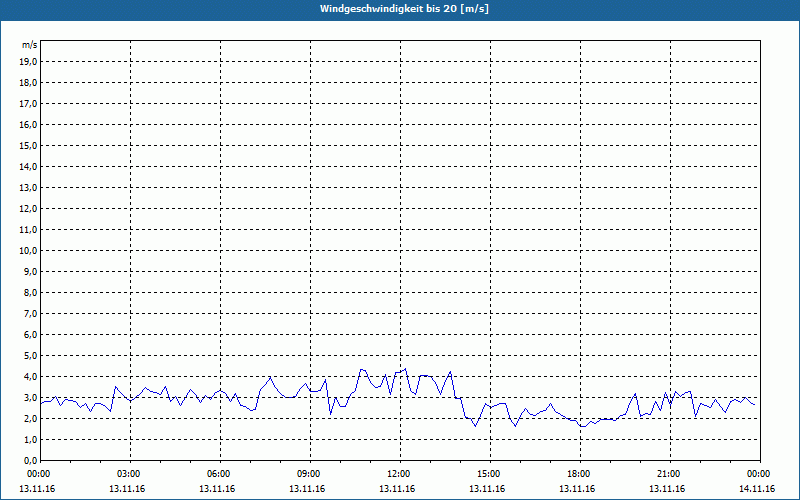Screen dimensions: 800x500
Task: Pick the '14,0' y-axis value
Action: click(28, 166)
